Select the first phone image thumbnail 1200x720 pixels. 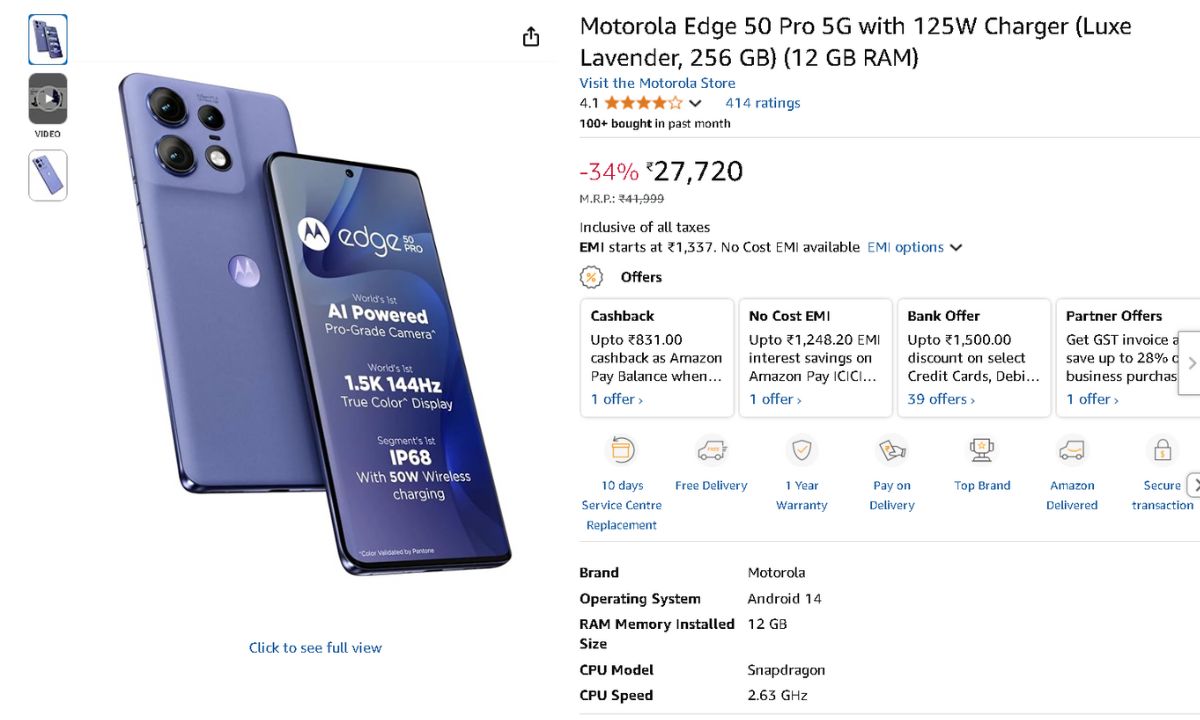[48, 39]
